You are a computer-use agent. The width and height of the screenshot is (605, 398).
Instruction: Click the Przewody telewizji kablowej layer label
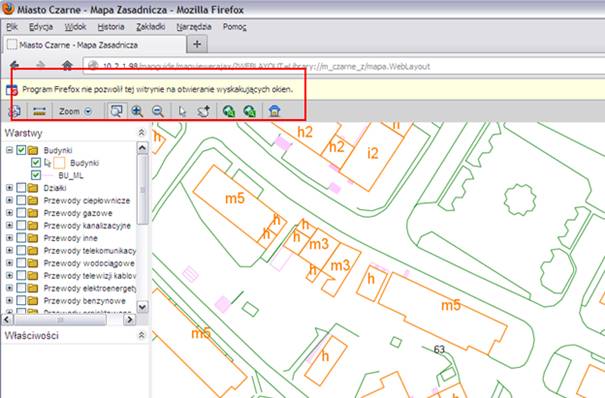tap(90, 276)
